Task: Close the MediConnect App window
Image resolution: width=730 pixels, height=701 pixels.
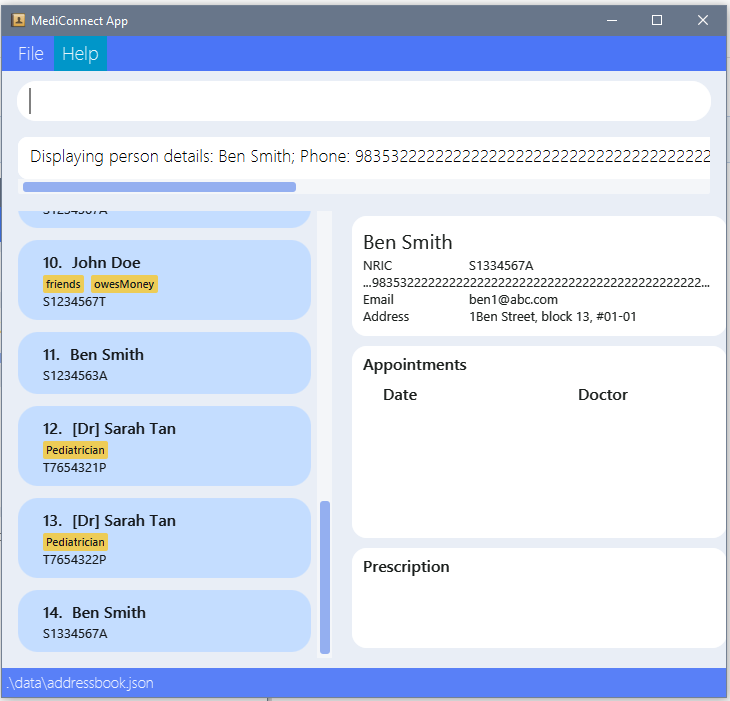Action: tap(703, 20)
